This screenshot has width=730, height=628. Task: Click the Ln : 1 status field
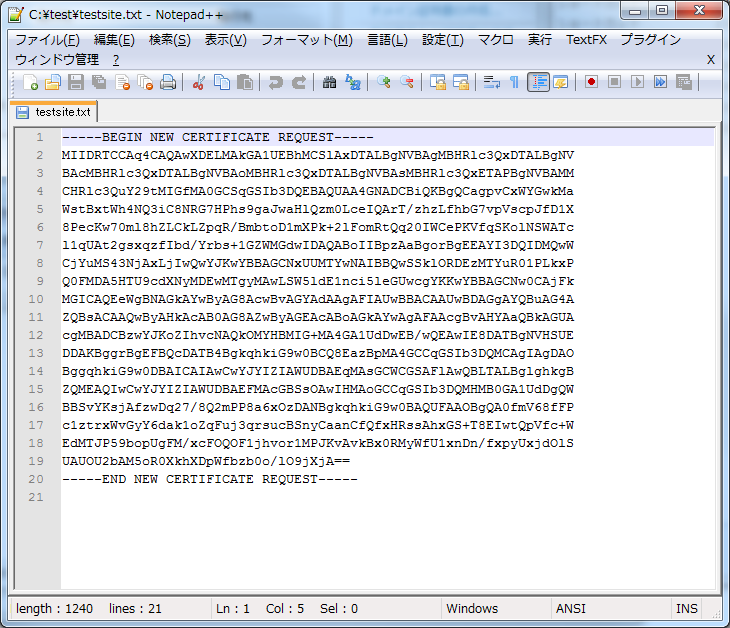click(x=233, y=609)
